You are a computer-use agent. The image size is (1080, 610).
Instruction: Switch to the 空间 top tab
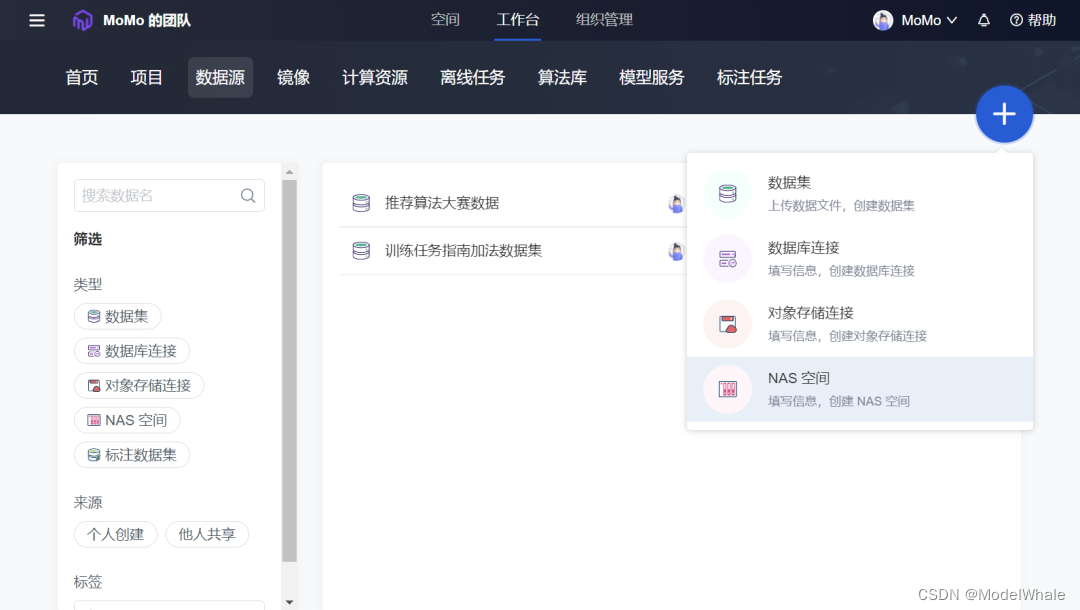pos(445,20)
